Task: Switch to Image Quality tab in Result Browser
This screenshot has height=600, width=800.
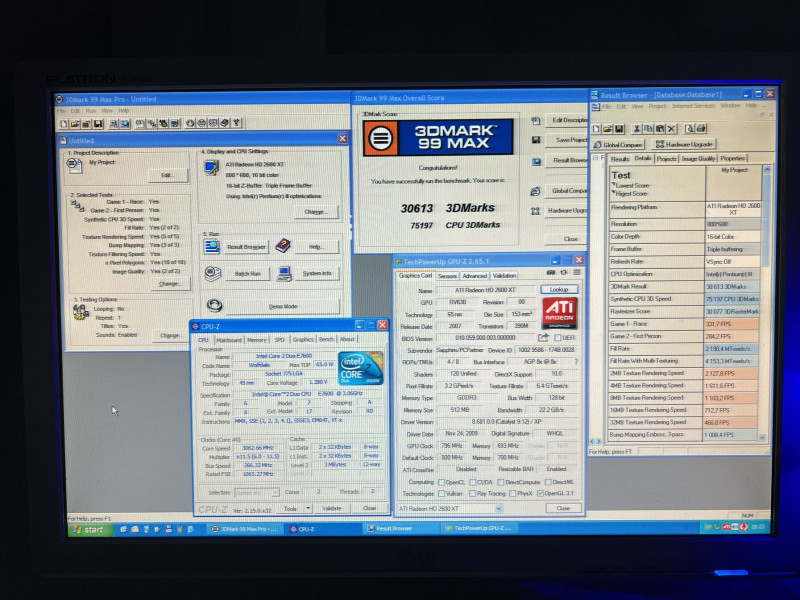Action: [698, 159]
